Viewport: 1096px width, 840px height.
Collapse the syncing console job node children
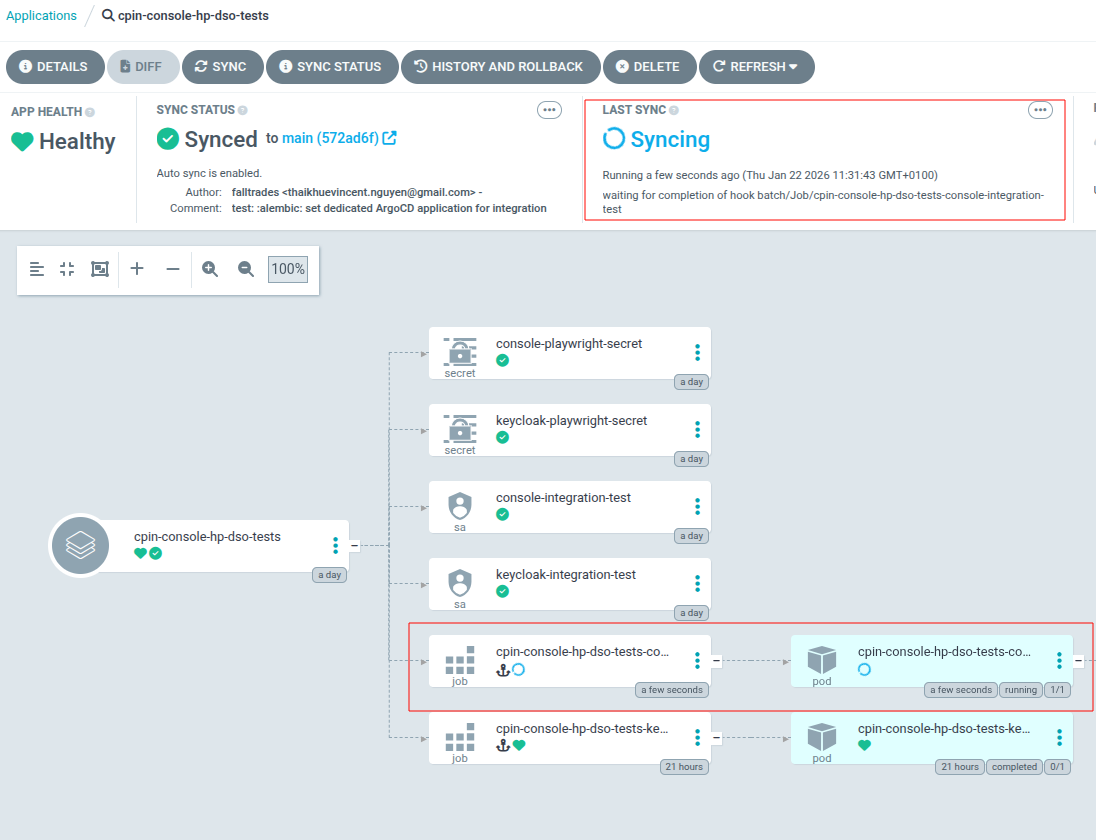(x=716, y=660)
